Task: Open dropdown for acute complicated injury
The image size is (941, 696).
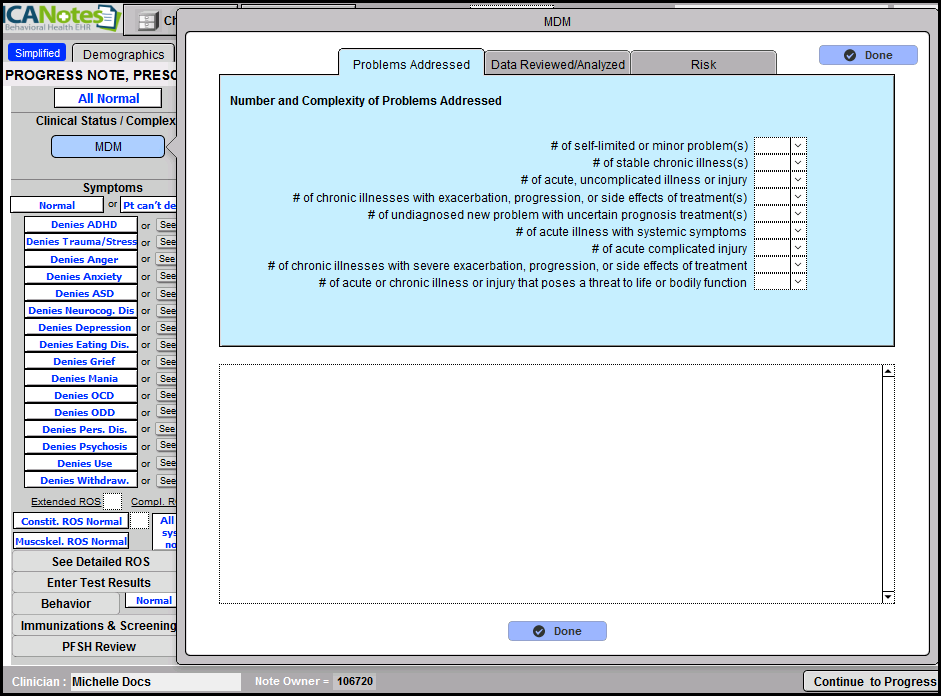Action: pyautogui.click(x=798, y=248)
